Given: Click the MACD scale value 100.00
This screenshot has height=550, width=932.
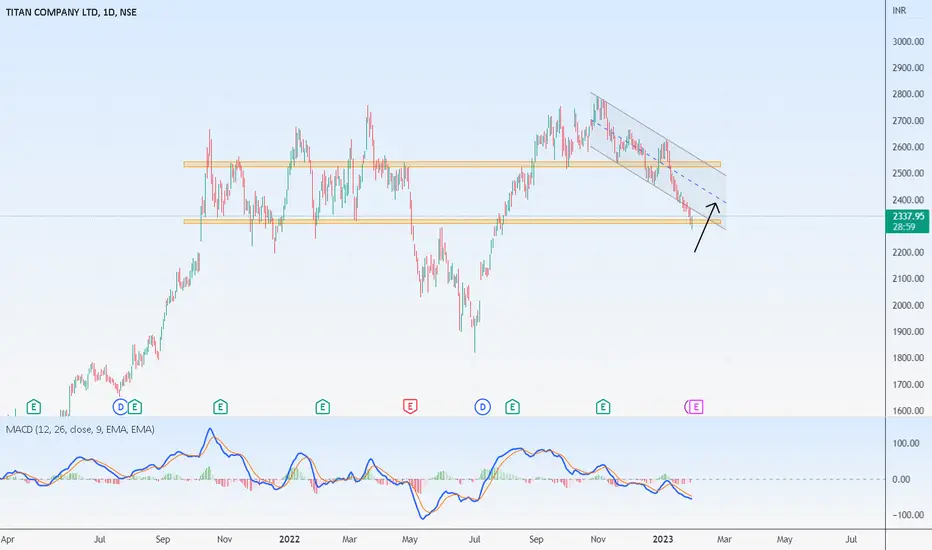Looking at the screenshot, I should [x=906, y=443].
